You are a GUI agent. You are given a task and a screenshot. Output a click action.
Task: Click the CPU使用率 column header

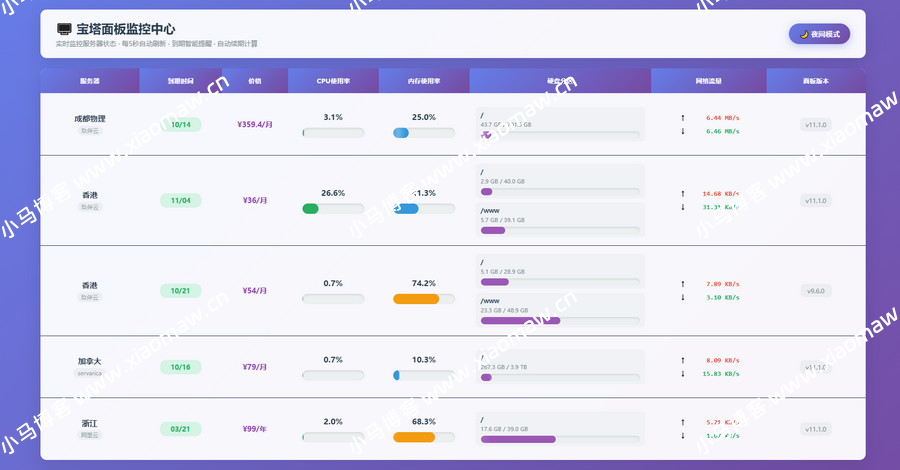click(x=333, y=80)
